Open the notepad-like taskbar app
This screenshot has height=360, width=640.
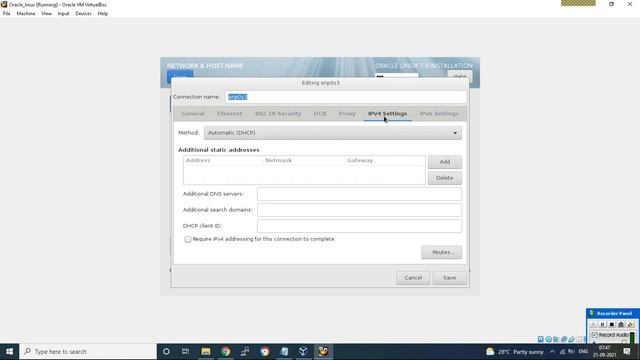coord(284,351)
